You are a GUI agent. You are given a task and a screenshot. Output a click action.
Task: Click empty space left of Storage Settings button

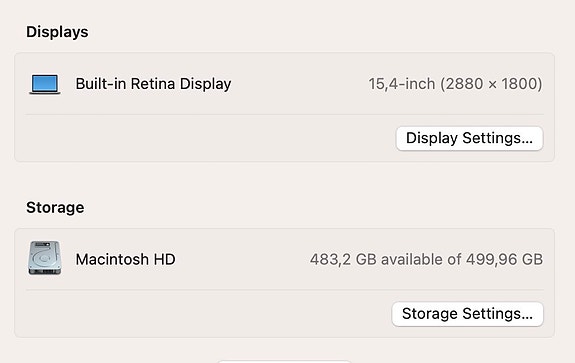[204, 314]
